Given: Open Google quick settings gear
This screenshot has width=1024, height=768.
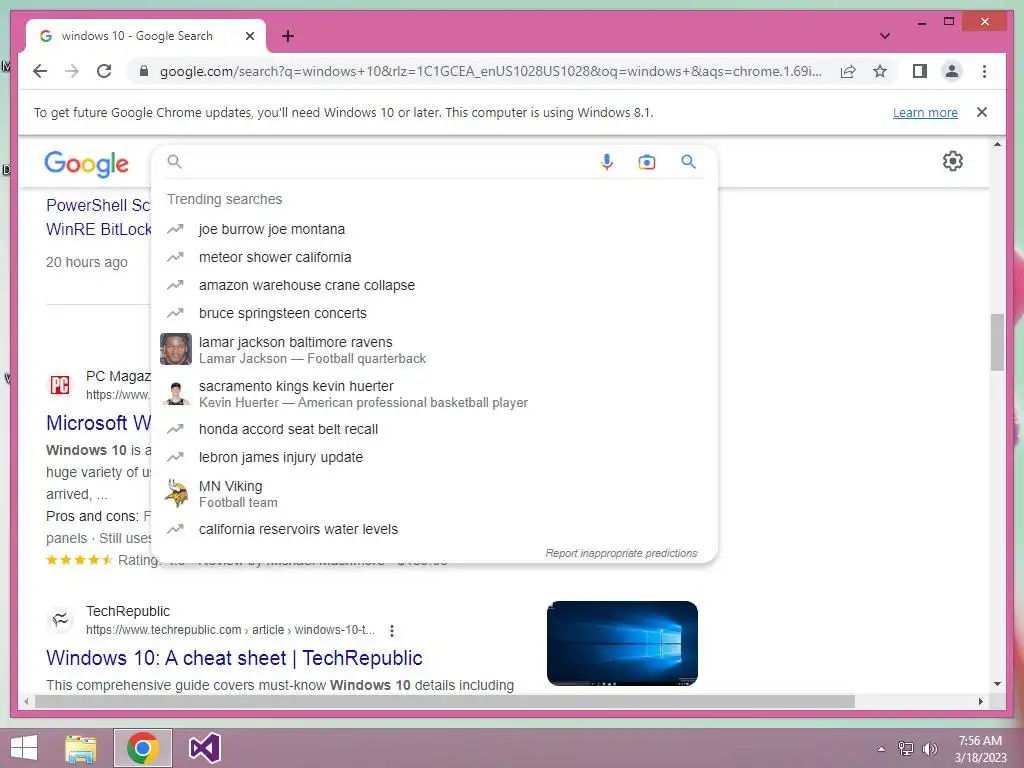Looking at the screenshot, I should point(953,161).
